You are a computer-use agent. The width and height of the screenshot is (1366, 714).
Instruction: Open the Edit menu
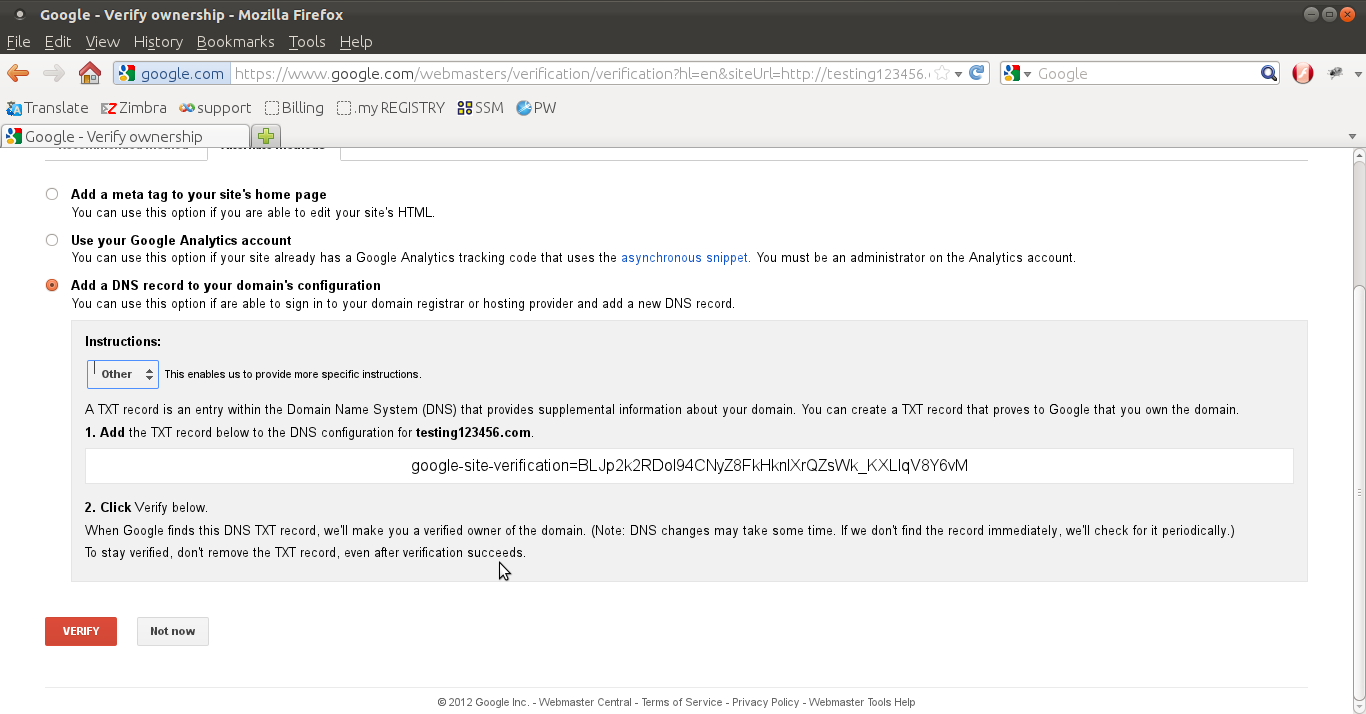tap(58, 42)
